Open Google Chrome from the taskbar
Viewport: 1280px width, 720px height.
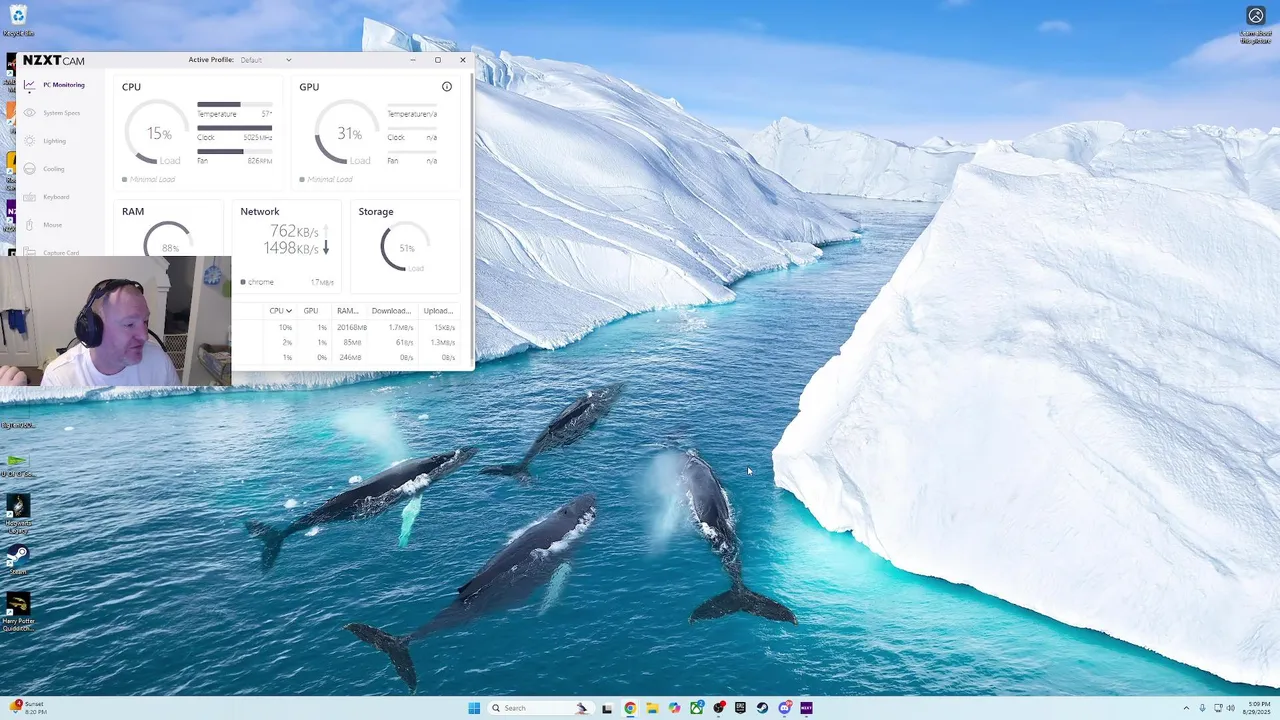(630, 708)
